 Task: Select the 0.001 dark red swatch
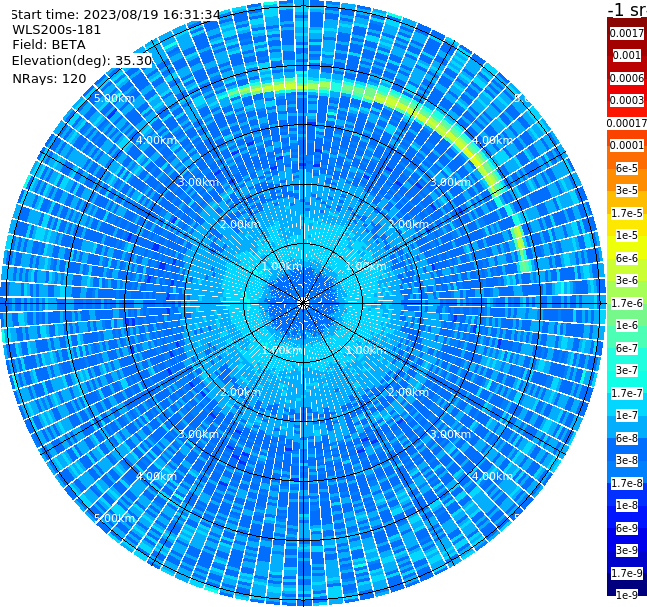626,55
